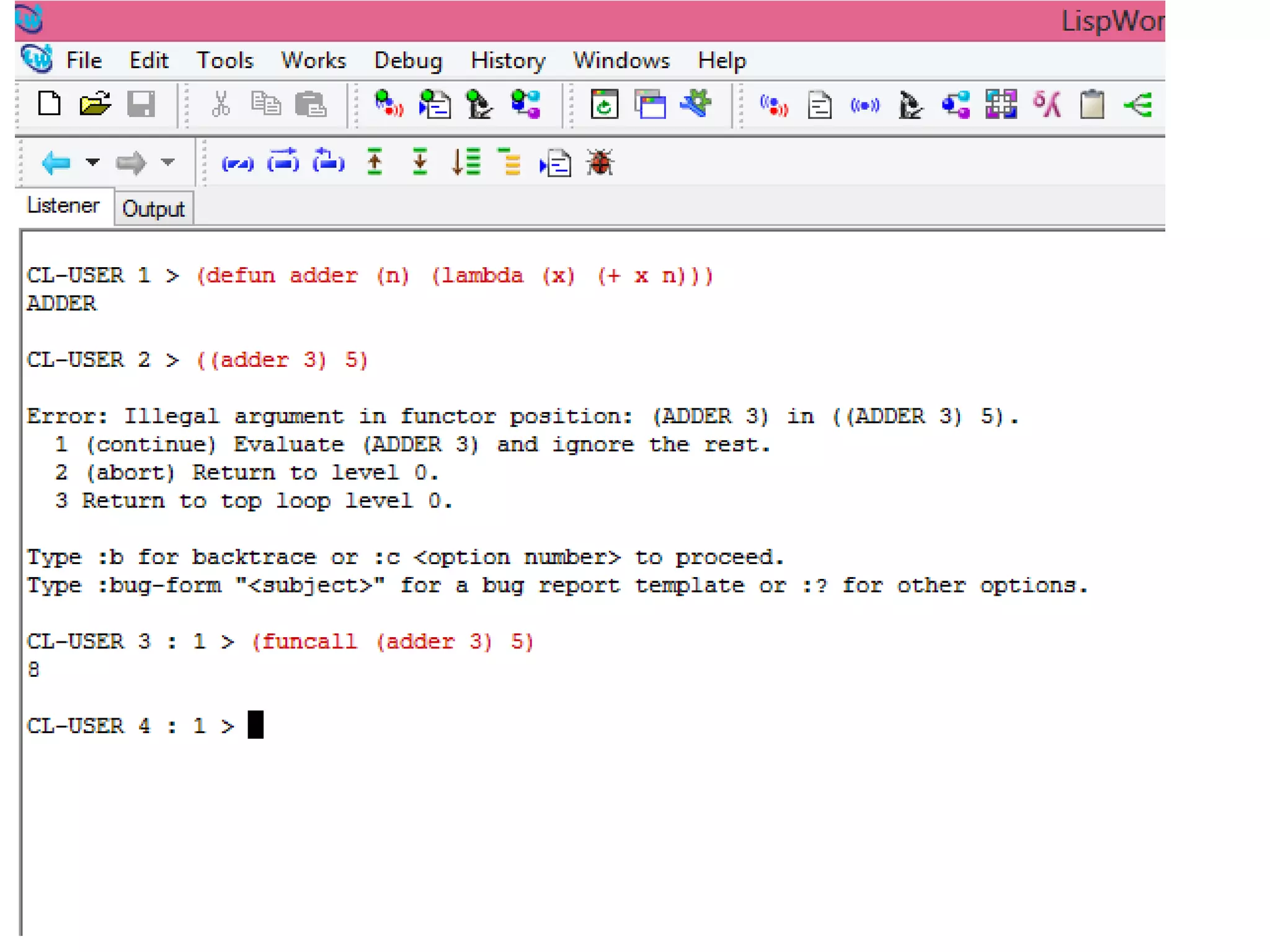Click the blue Back arrow

pyautogui.click(x=56, y=163)
